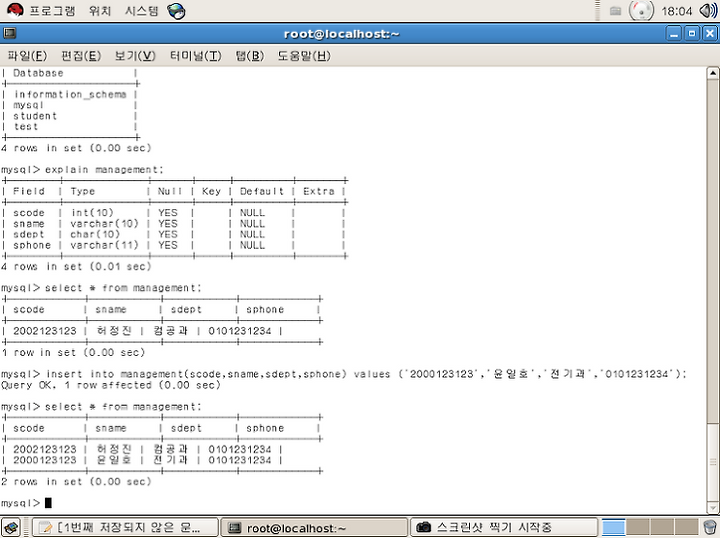Click the '2000123123' scode in last table
Screen dimensions: 720x538
click(x=45, y=460)
